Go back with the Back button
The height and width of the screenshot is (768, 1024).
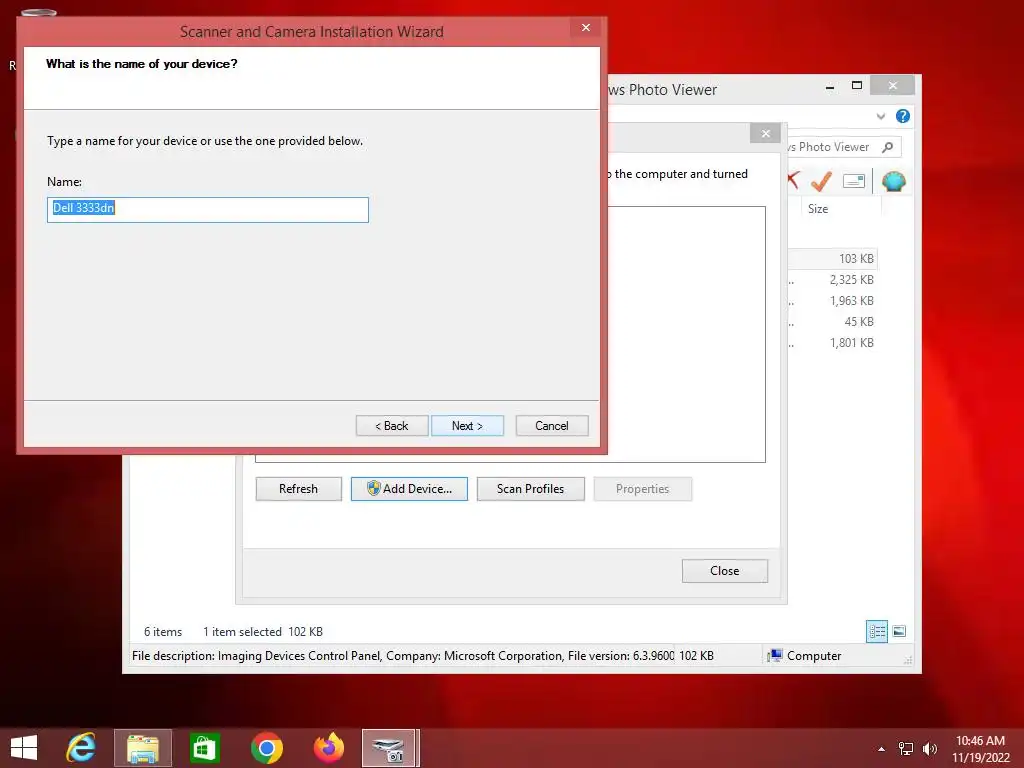[x=392, y=426]
